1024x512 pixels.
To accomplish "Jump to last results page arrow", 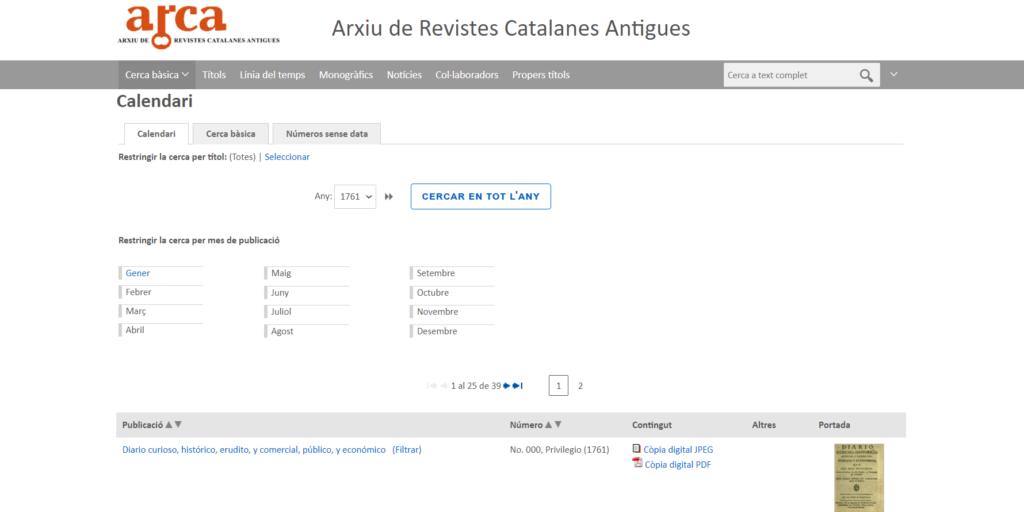I will pos(518,386).
